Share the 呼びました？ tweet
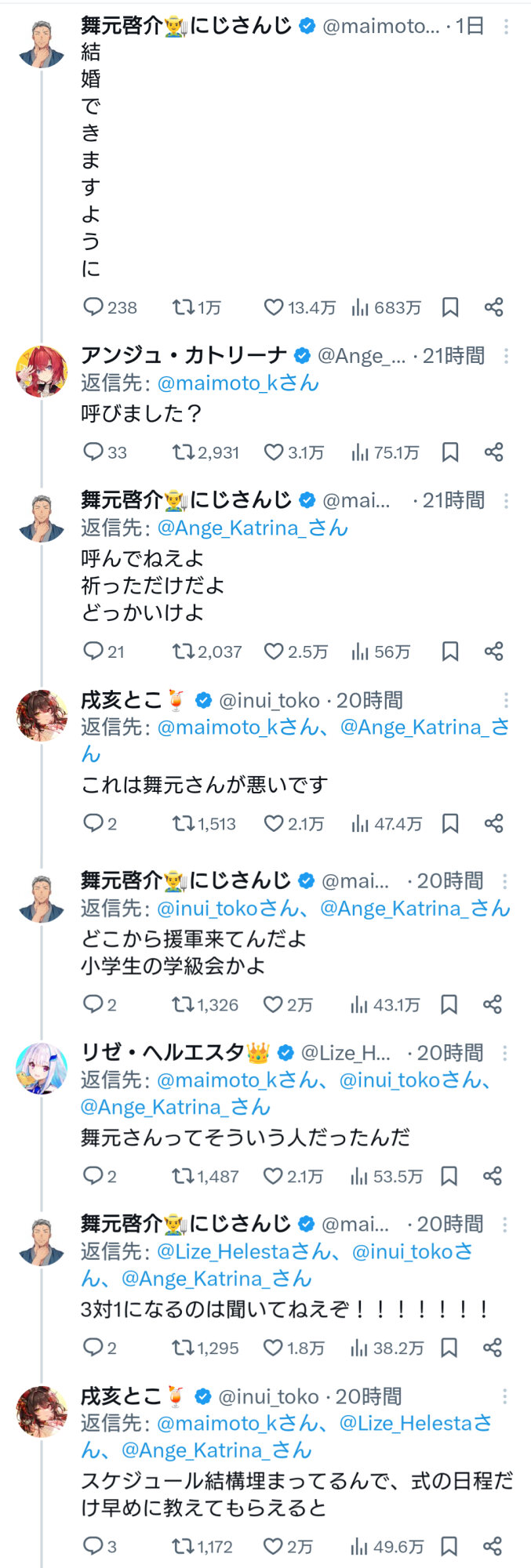The width and height of the screenshot is (531, 1568). tap(493, 452)
